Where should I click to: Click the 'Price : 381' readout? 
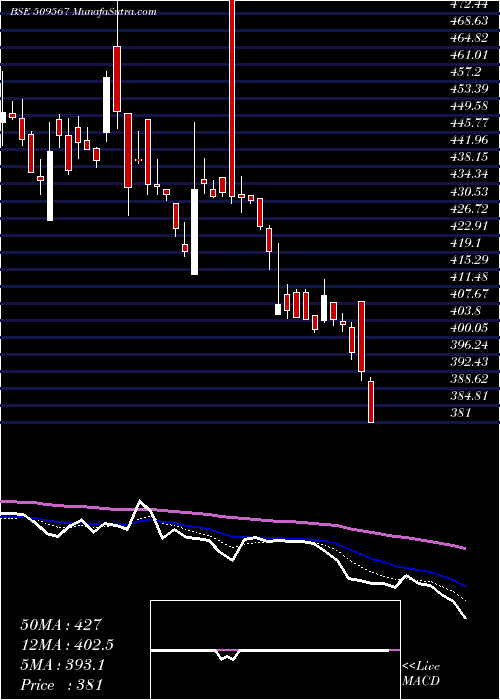(62, 685)
